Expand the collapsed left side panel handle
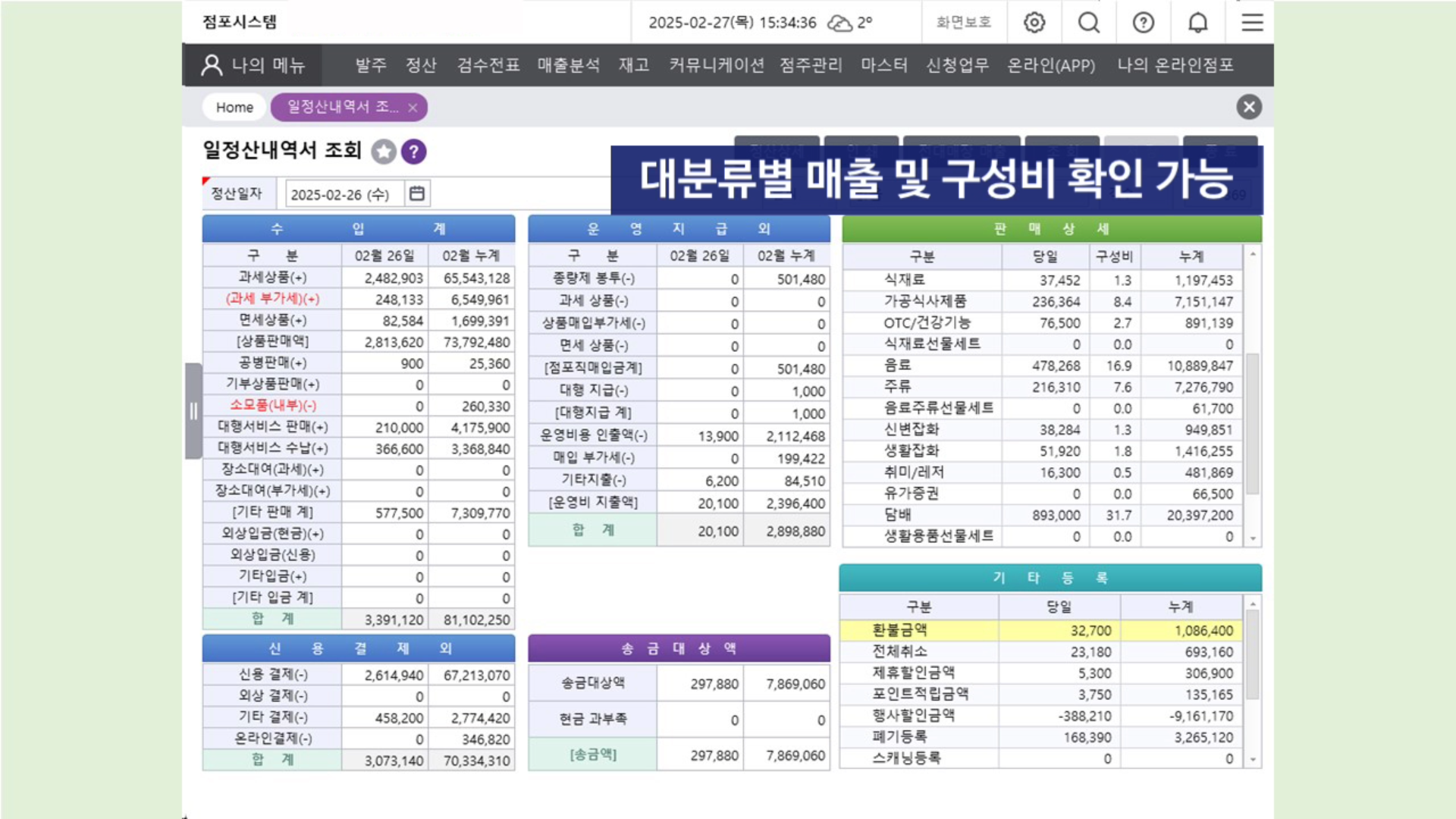This screenshot has width=1456, height=819. 193,411
